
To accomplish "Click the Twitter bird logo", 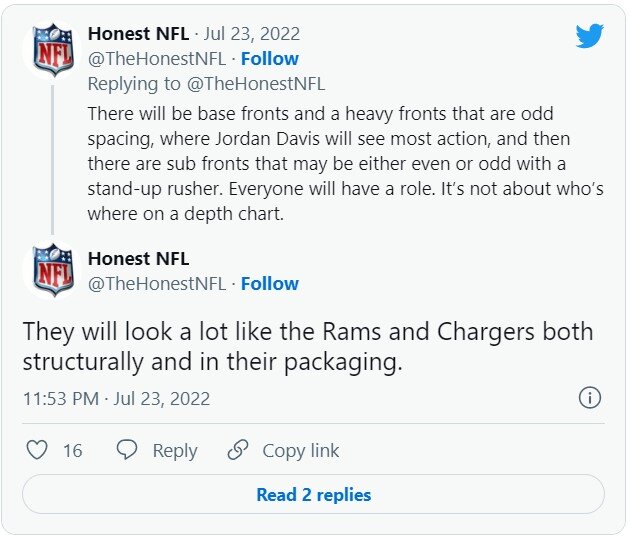I will click(590, 36).
